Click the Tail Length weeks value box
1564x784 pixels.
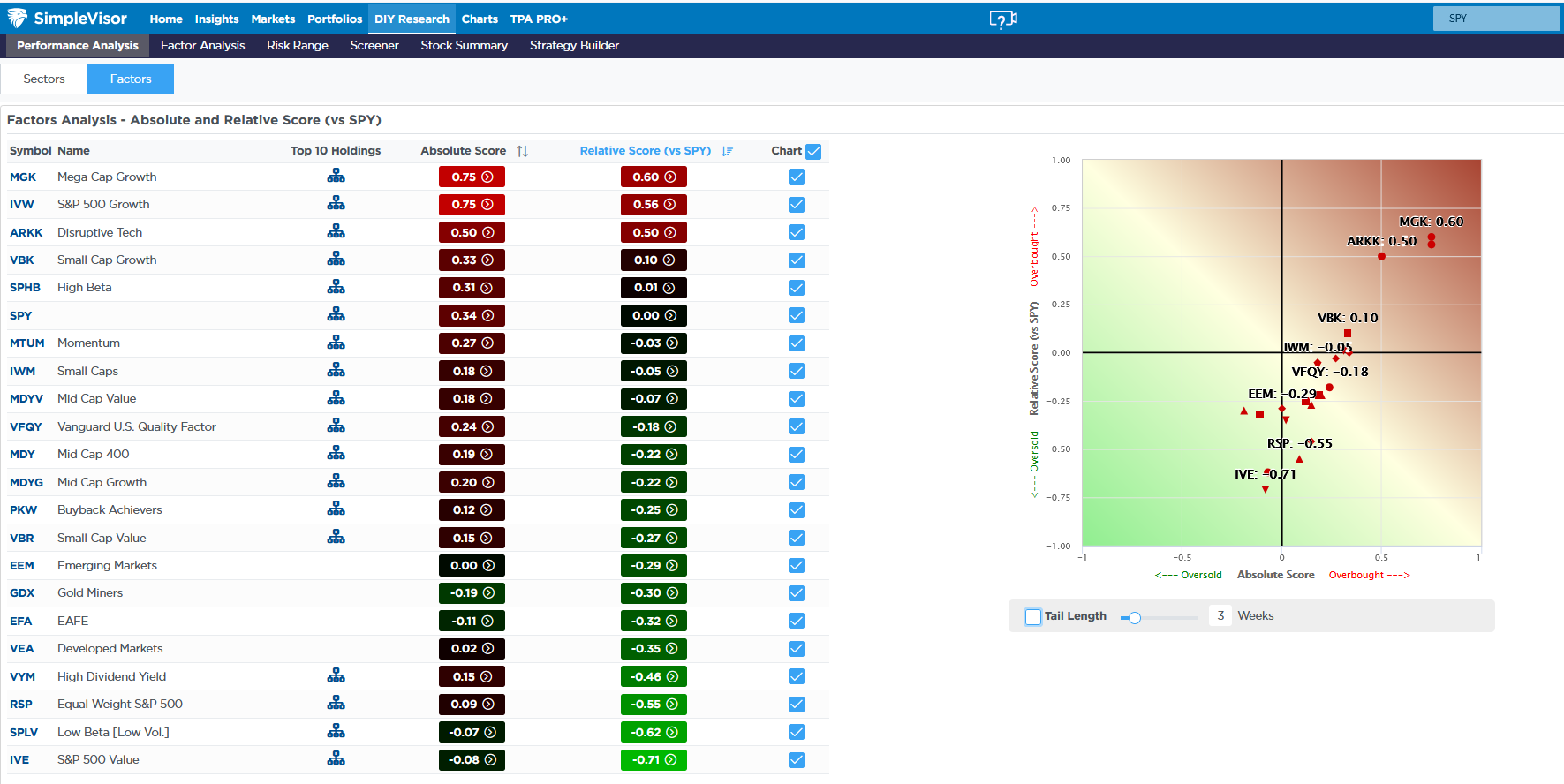click(1220, 615)
